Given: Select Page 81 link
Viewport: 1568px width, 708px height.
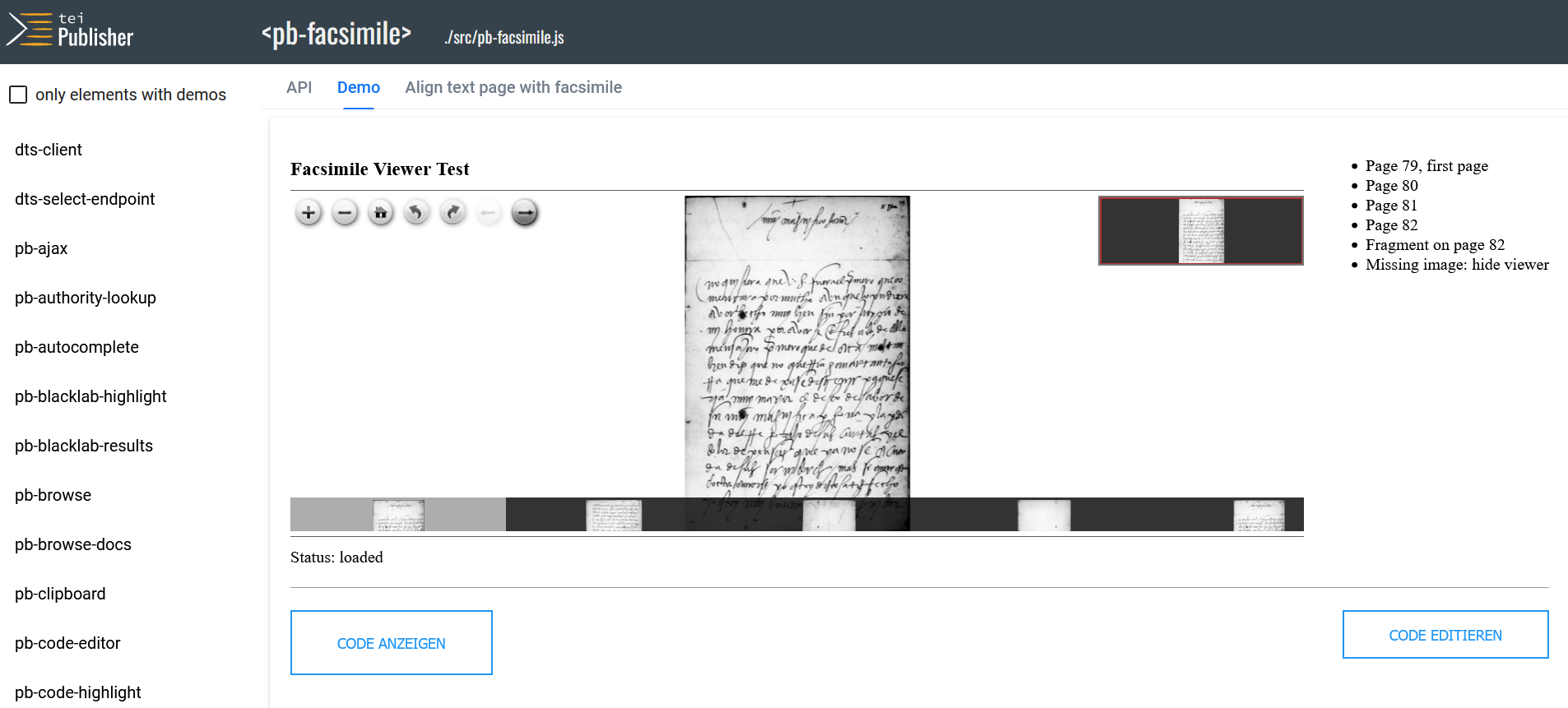Looking at the screenshot, I should (x=1392, y=206).
